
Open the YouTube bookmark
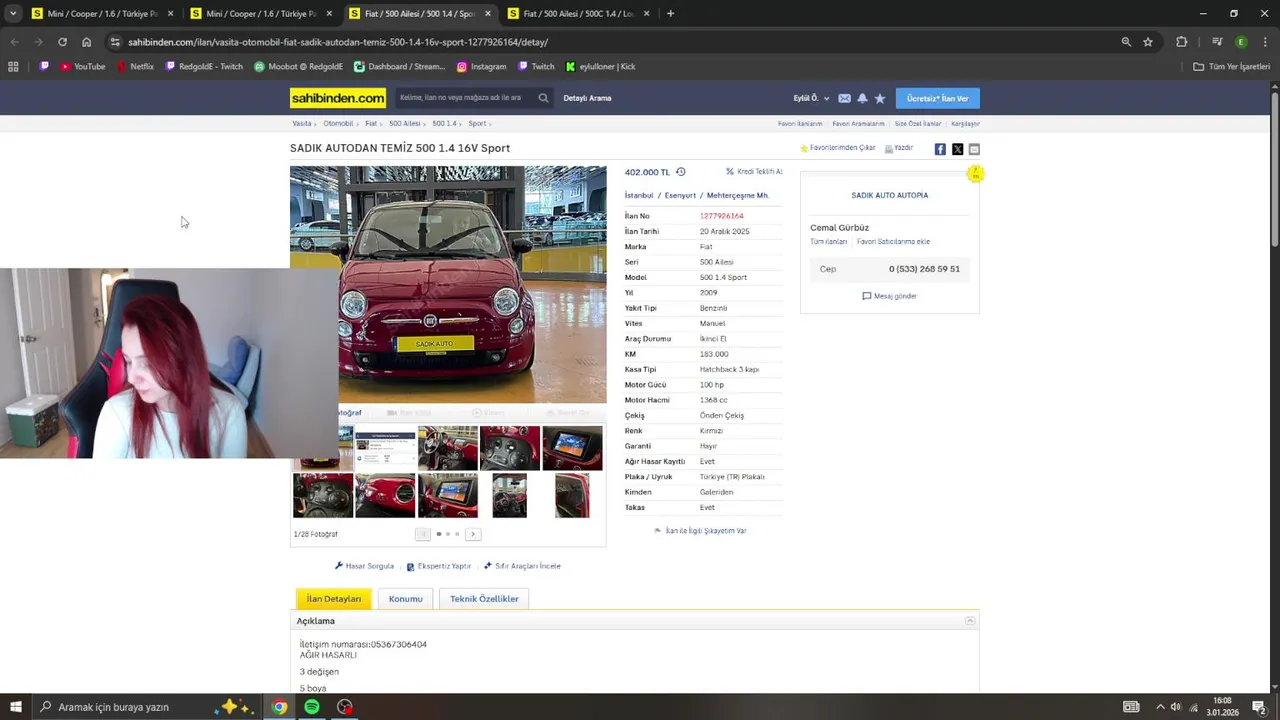coord(83,67)
